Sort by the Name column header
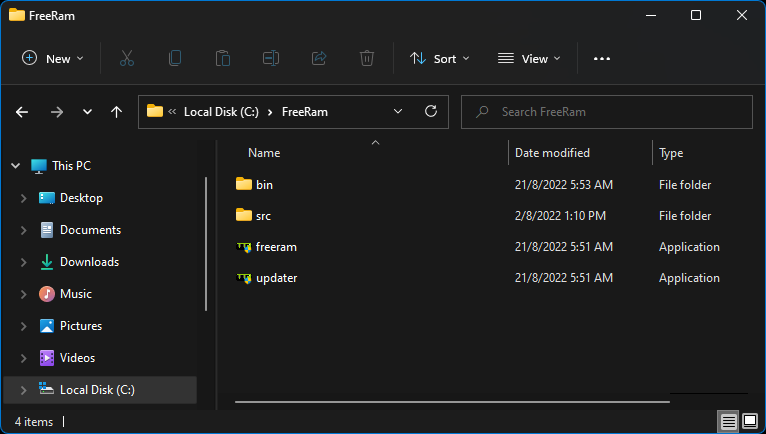766x434 pixels. point(264,153)
